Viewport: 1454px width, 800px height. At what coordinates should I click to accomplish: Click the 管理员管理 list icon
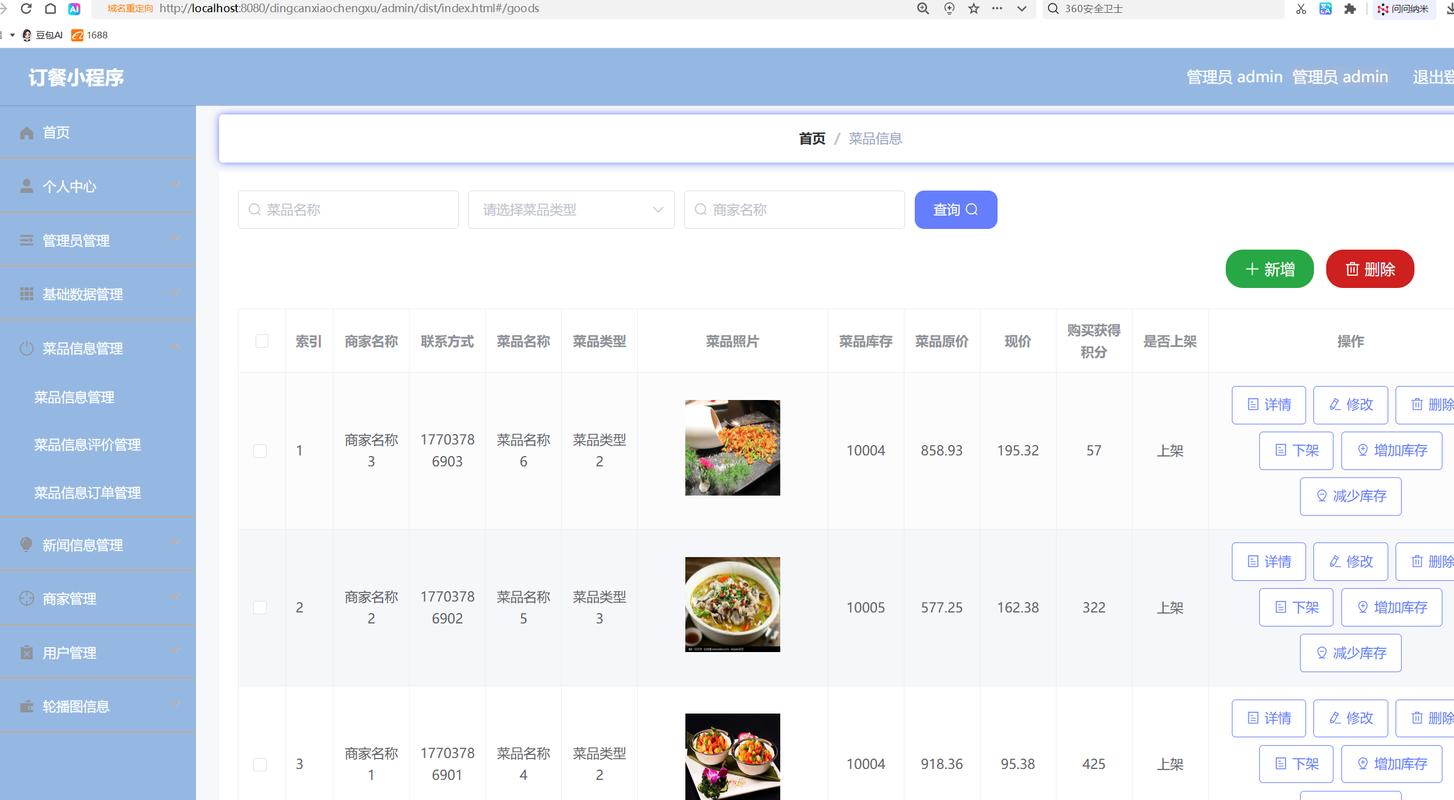[x=25, y=240]
